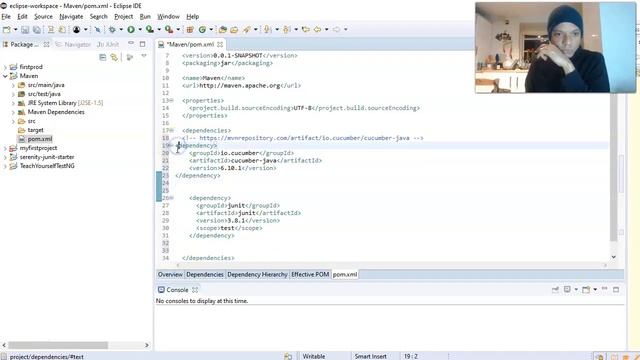Switch to the Overview editor tab
Image resolution: width=640 pixels, height=360 pixels.
point(170,275)
